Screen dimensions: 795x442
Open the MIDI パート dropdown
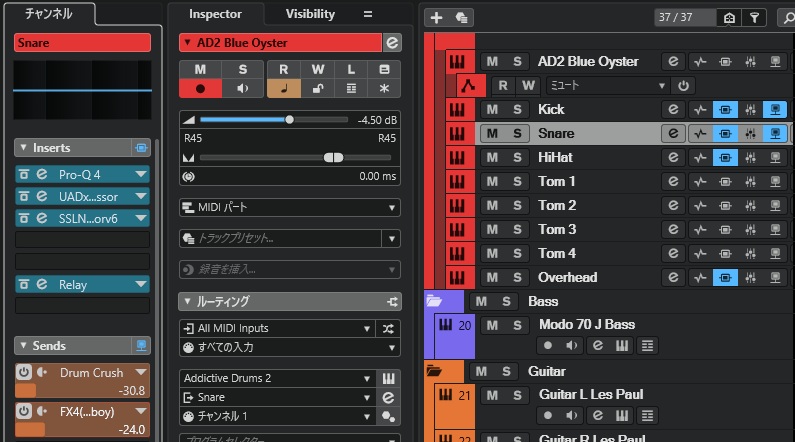[290, 207]
